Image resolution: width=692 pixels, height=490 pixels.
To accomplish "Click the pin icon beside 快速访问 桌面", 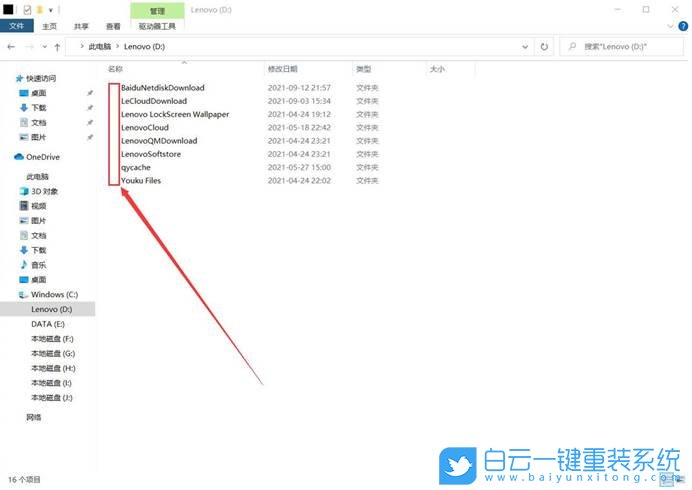I will click(x=90, y=93).
